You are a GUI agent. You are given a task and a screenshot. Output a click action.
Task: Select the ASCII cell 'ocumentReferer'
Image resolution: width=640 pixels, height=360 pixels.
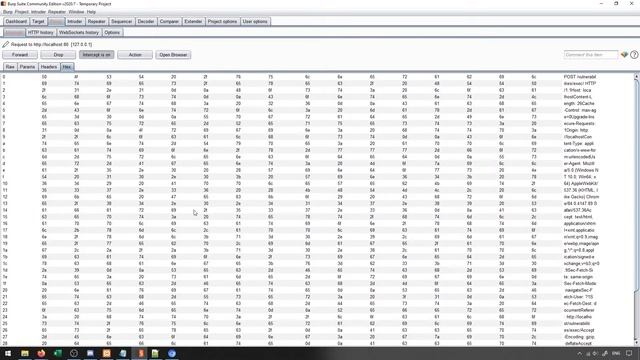(x=579, y=310)
